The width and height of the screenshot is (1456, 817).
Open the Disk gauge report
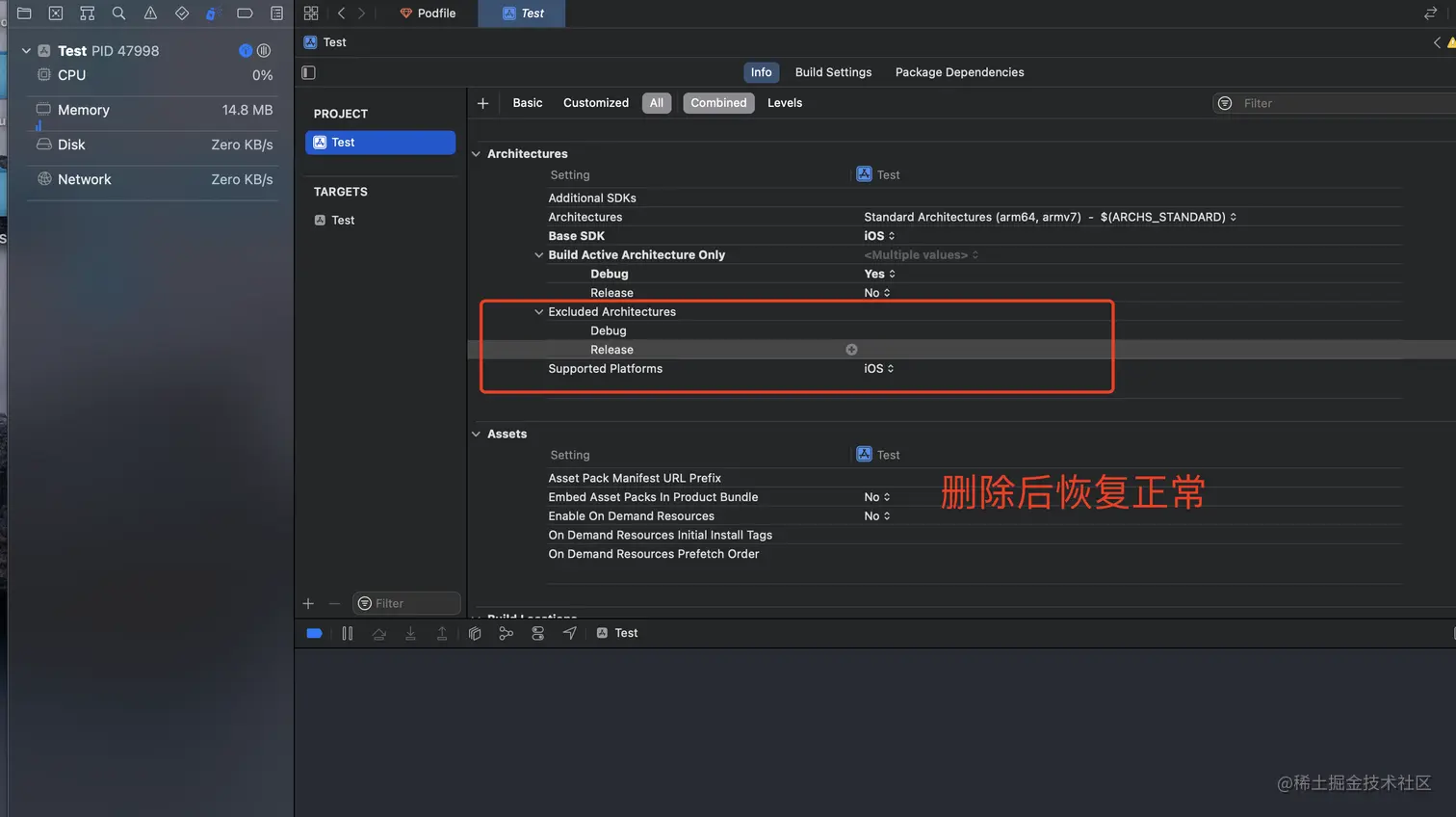click(154, 145)
